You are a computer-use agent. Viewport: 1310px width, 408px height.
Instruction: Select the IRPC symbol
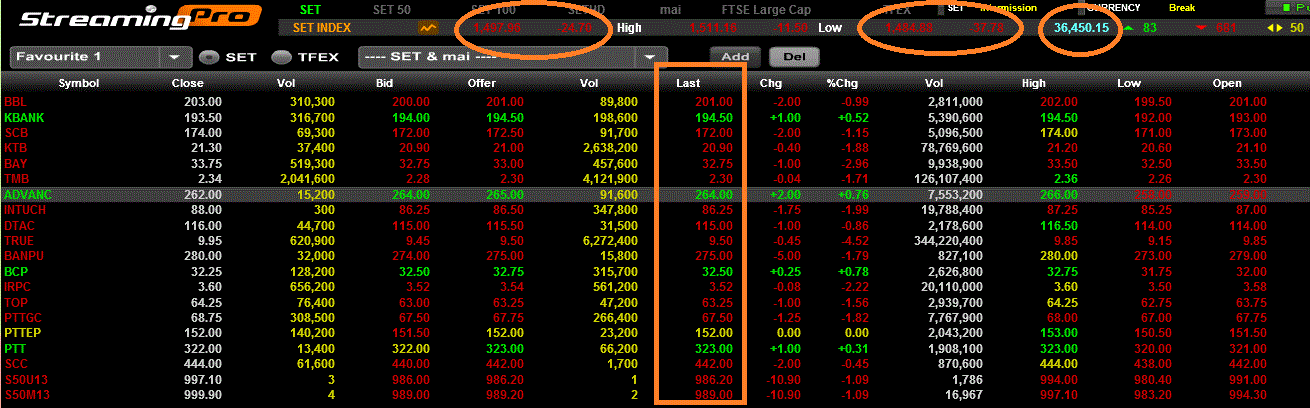coord(18,287)
